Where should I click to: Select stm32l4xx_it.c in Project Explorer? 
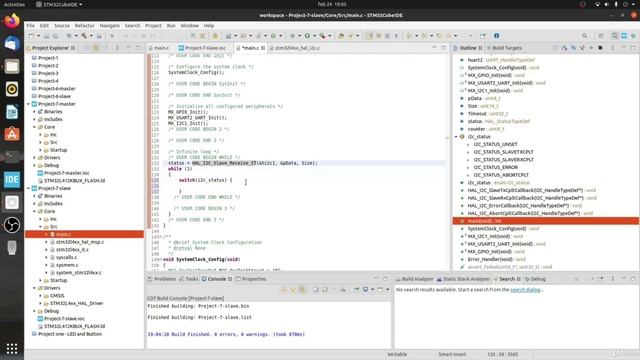pos(72,250)
